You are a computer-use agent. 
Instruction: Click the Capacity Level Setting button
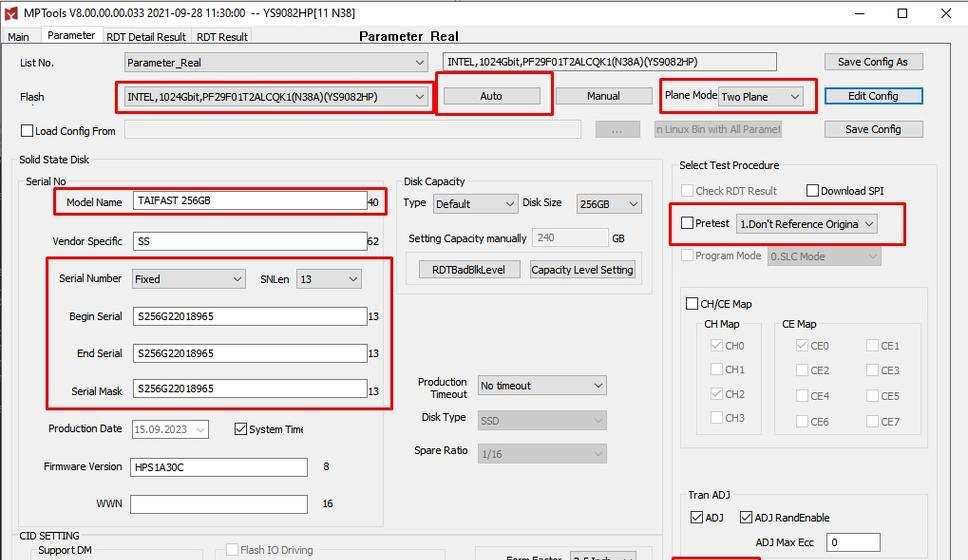[x=582, y=270]
